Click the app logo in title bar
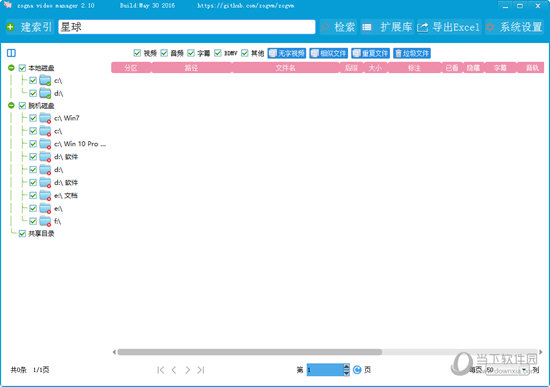Screen dimensions: 550x387 (x=8, y=5)
